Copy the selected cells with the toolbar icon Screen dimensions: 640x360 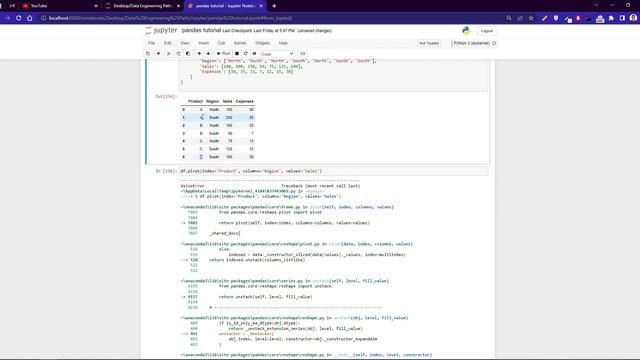pos(178,53)
